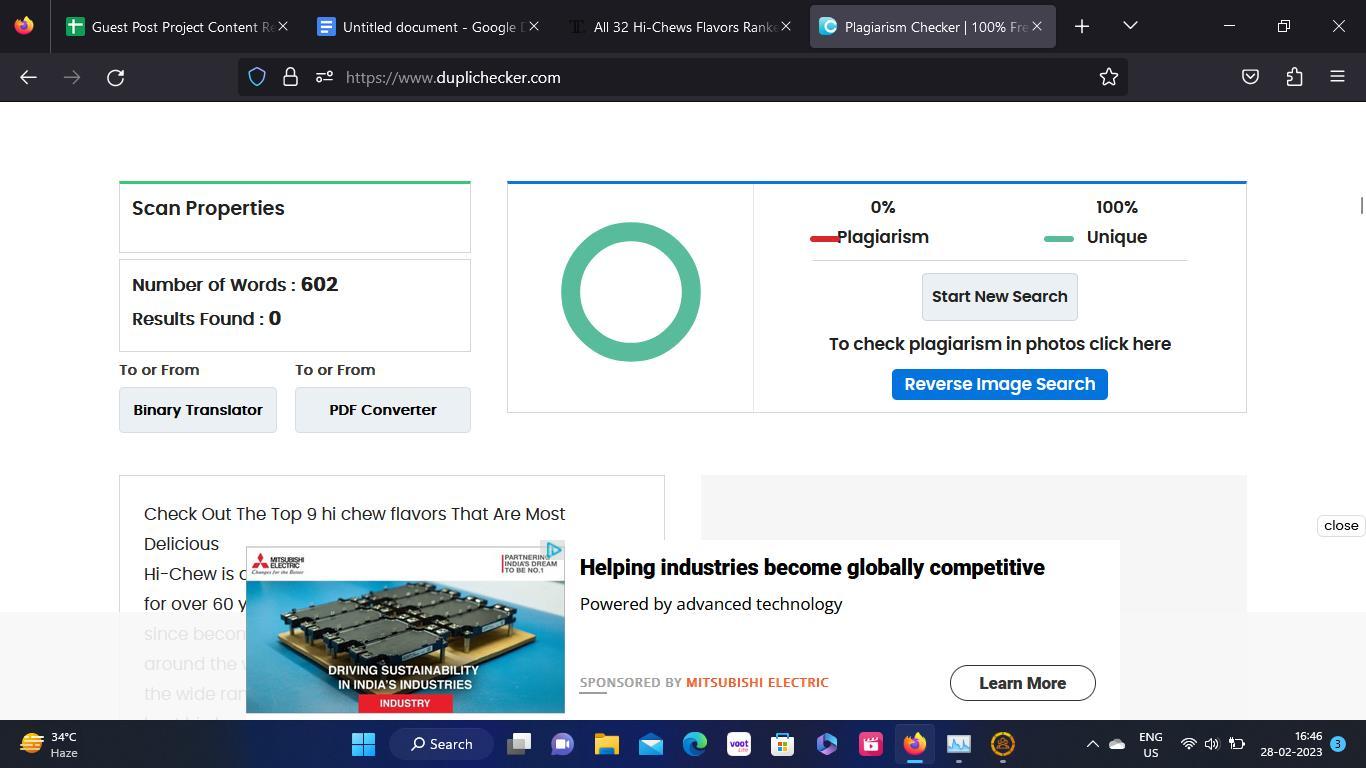The width and height of the screenshot is (1366, 768).
Task: Click 'To check plagiarism in photos click here'
Action: click(1000, 344)
